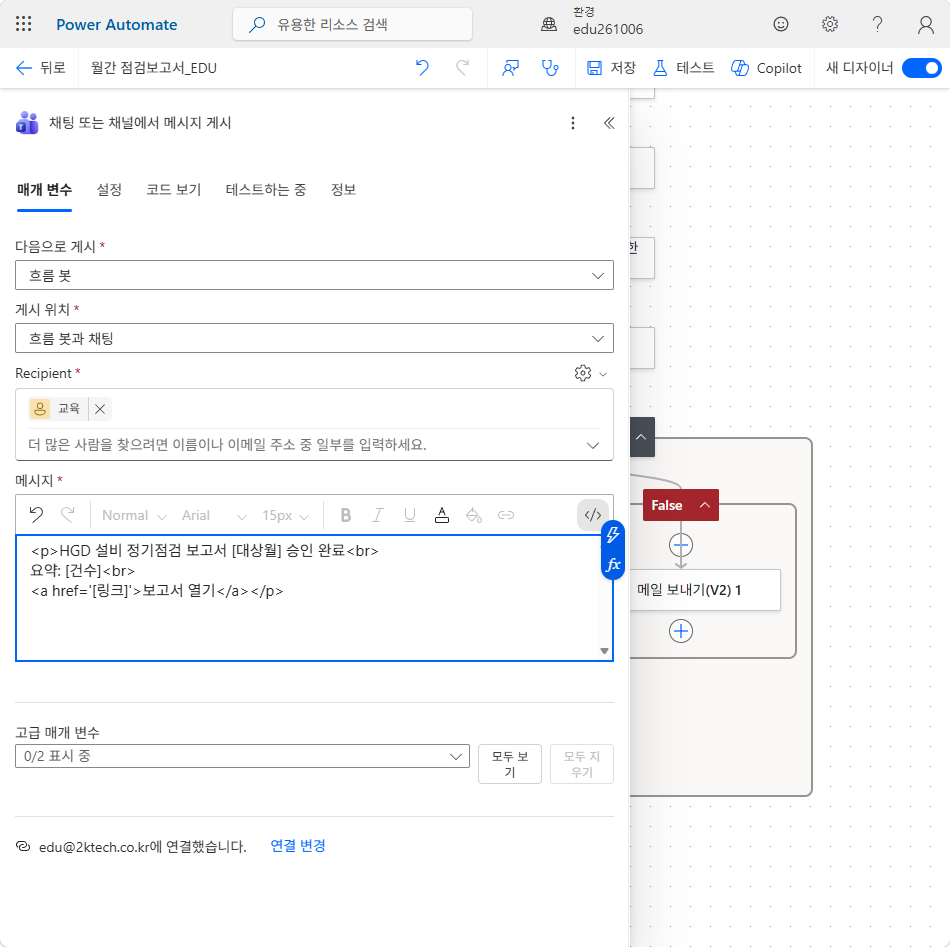Insert a link with the link icon
Viewport: 950px width, 947px height.
pyautogui.click(x=506, y=515)
